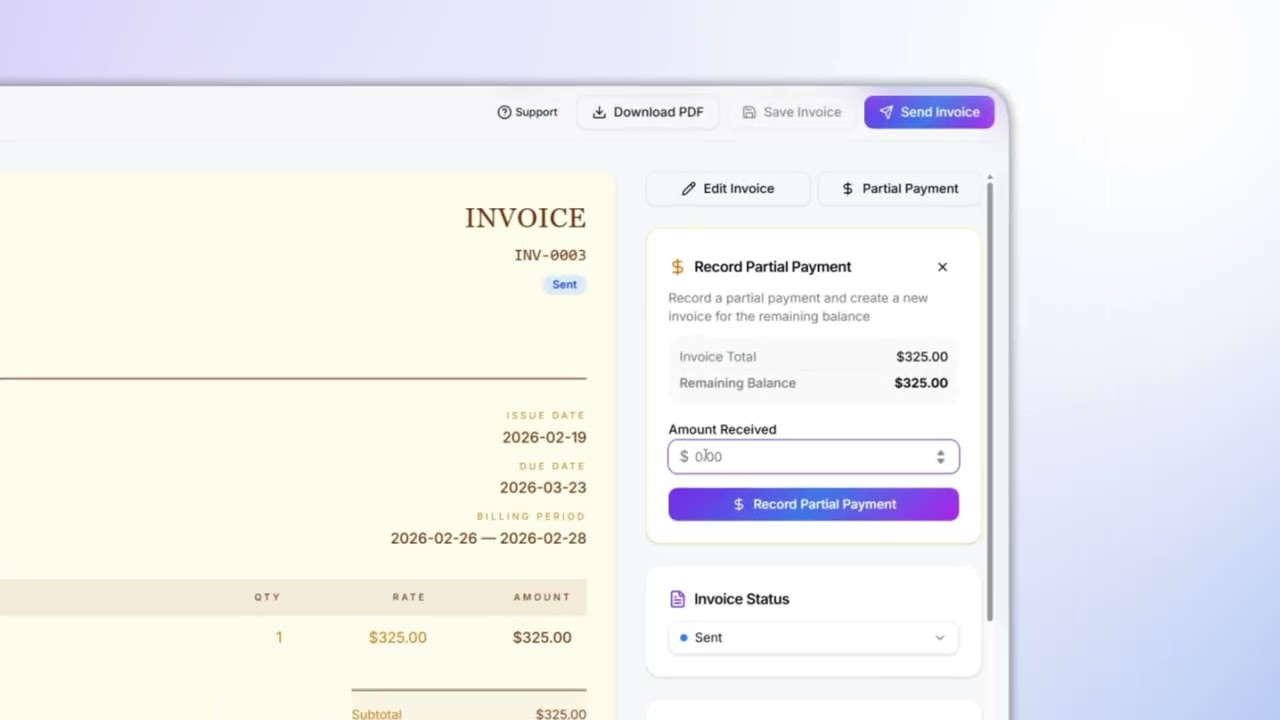Click issue date 2026-02-19
Viewport: 1280px width, 720px height.
pyautogui.click(x=544, y=437)
